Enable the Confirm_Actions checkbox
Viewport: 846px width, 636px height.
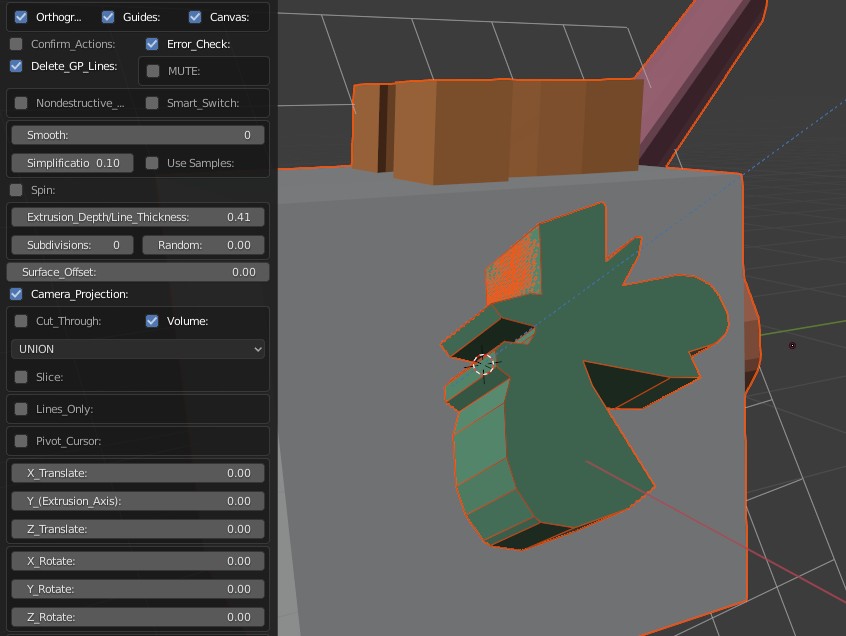pos(17,44)
